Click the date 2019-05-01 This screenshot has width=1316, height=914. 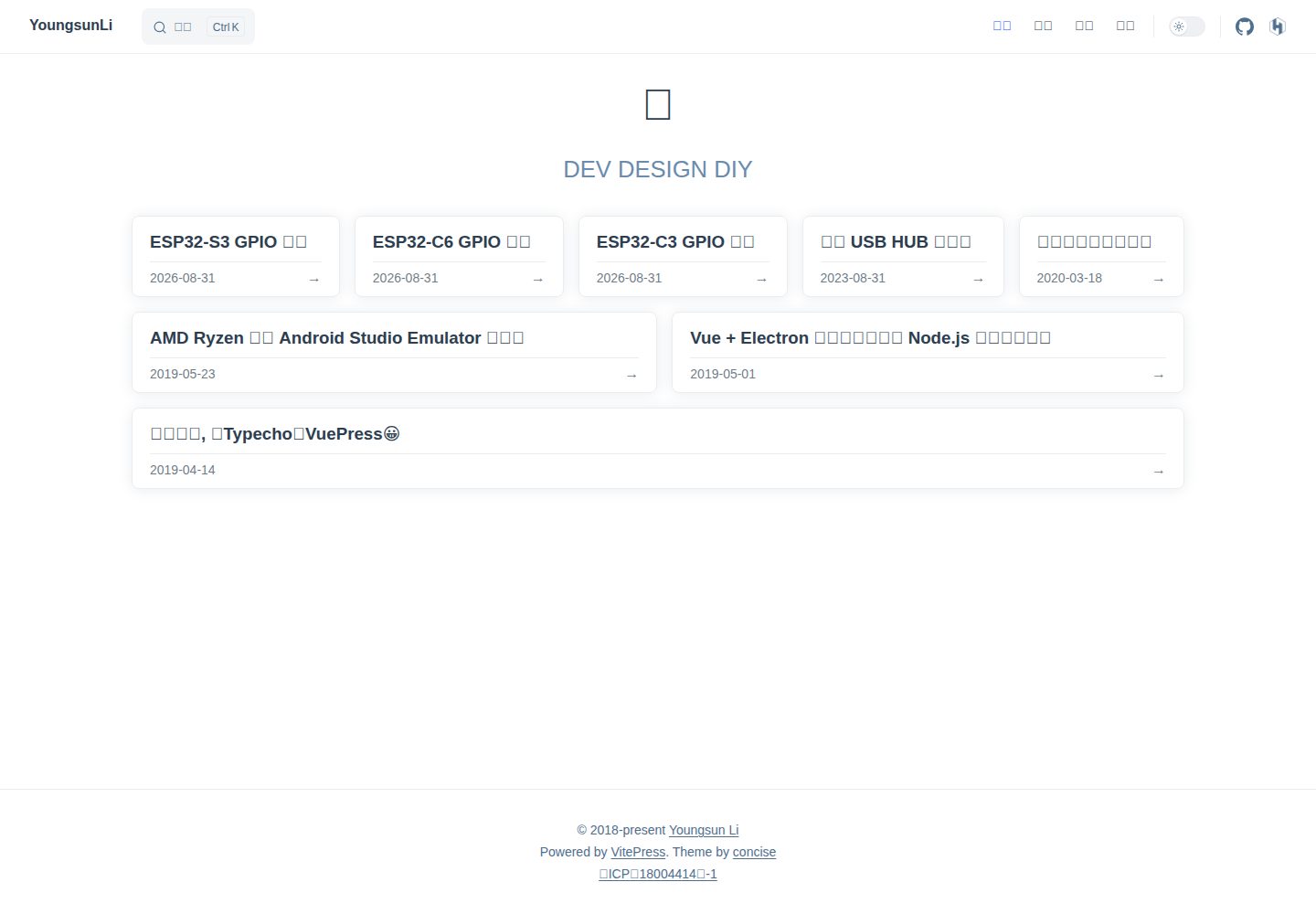[723, 374]
